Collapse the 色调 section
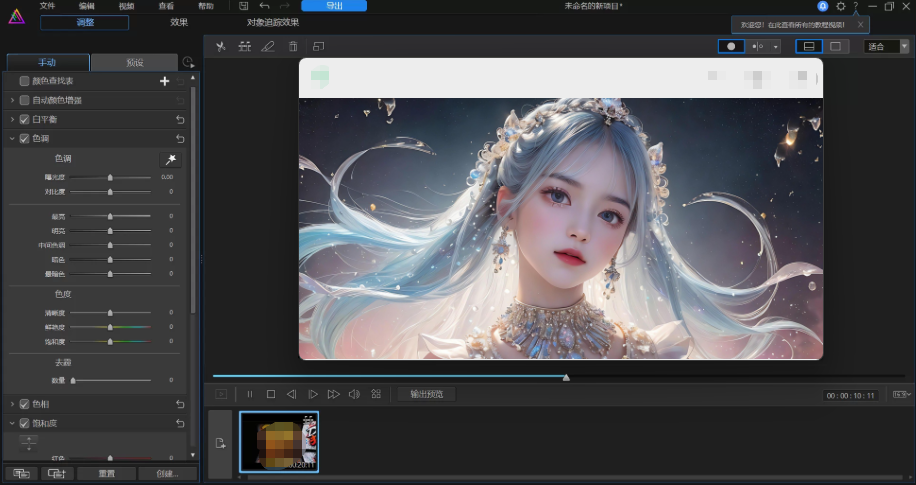 click(x=12, y=138)
